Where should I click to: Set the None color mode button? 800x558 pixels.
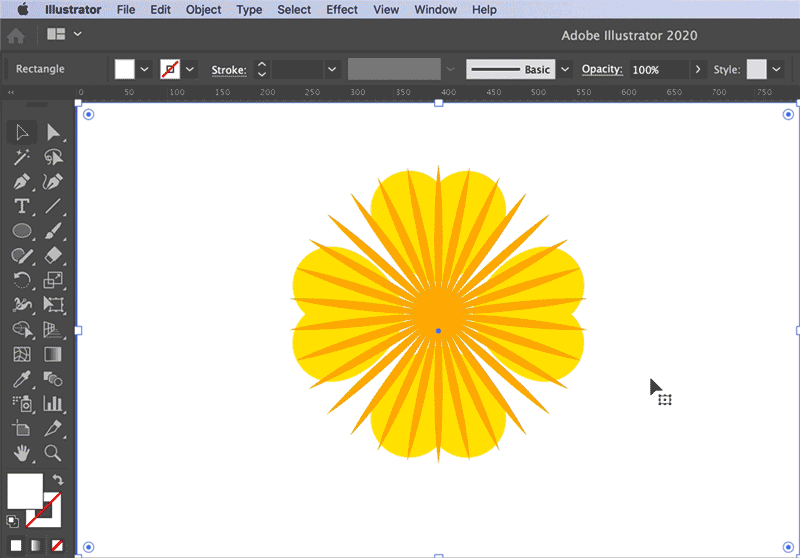click(x=57, y=545)
